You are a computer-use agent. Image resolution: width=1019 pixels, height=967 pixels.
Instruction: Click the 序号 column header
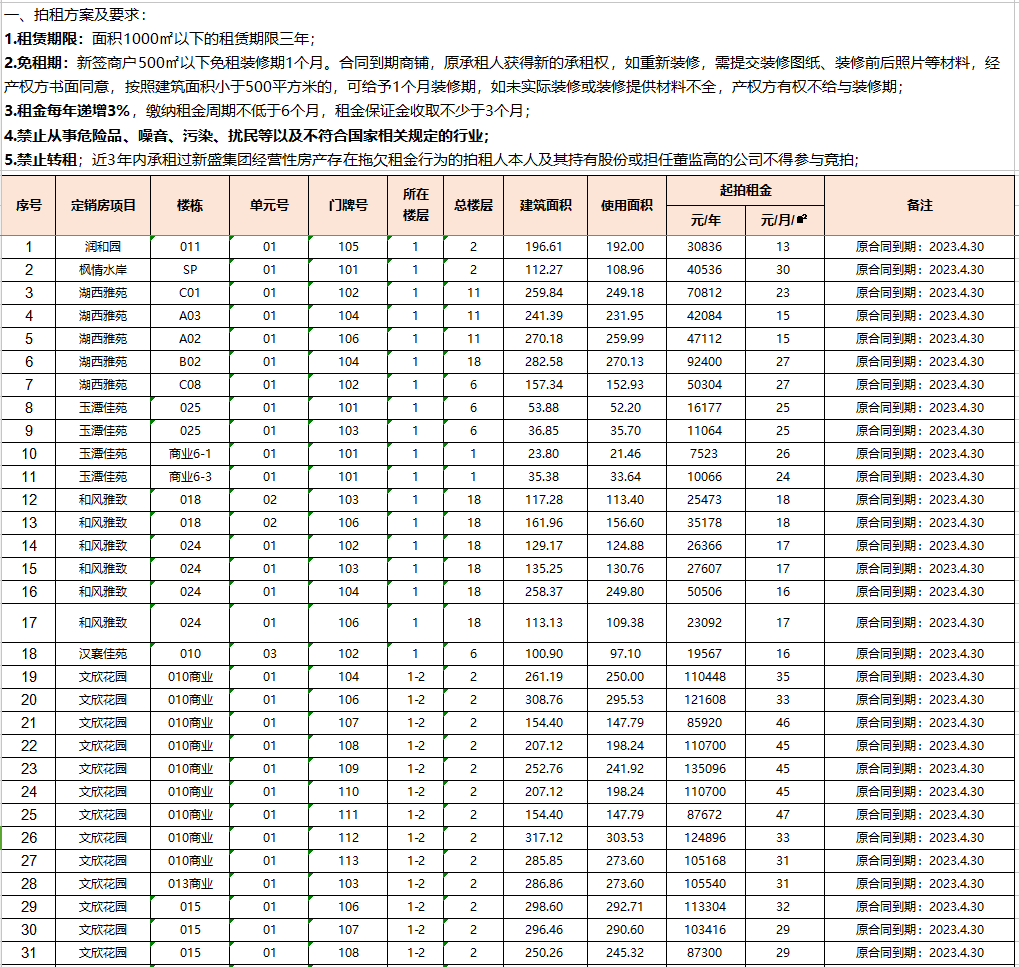29,205
